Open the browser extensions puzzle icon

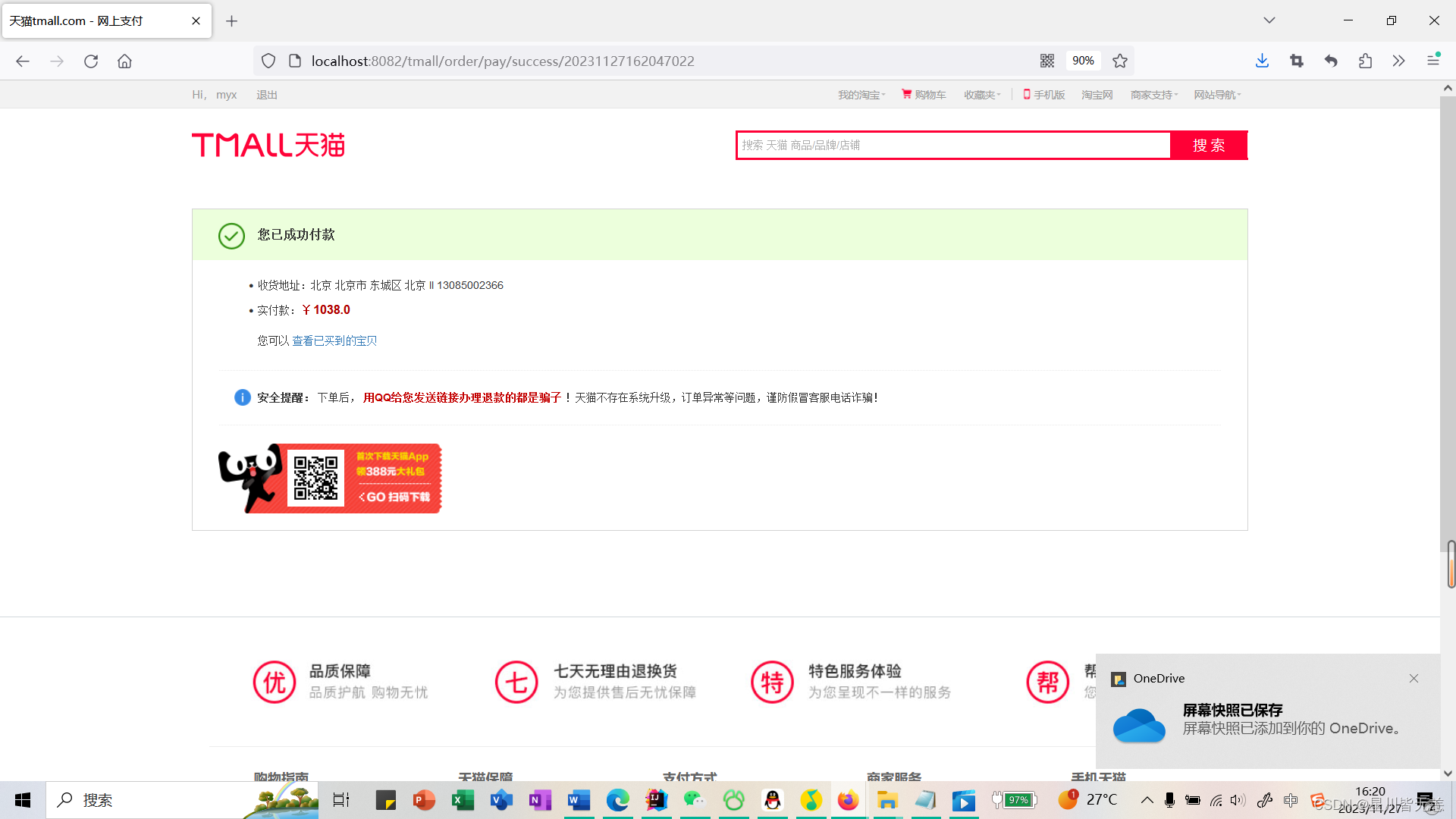click(1365, 61)
